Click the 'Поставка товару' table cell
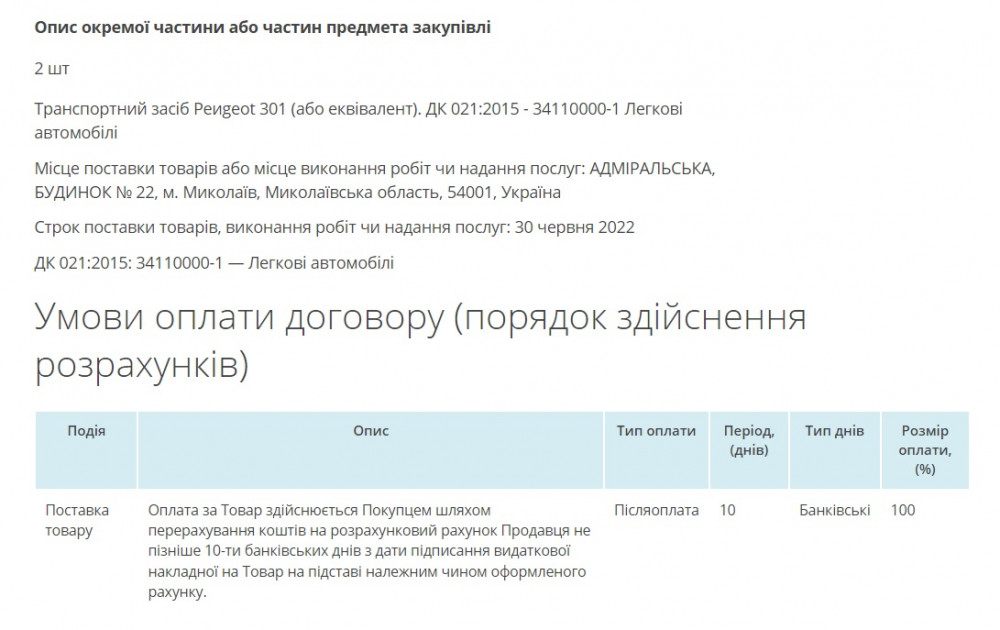This screenshot has width=1000, height=630. point(78,520)
